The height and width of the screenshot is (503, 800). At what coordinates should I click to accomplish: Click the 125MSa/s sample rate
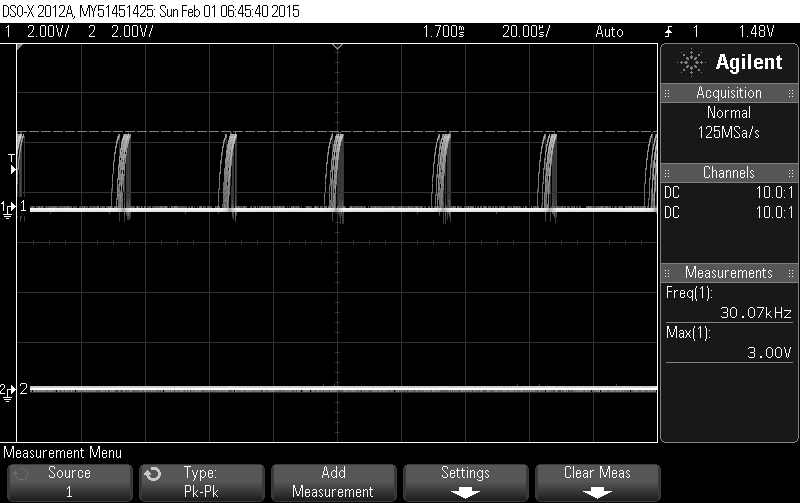click(729, 133)
